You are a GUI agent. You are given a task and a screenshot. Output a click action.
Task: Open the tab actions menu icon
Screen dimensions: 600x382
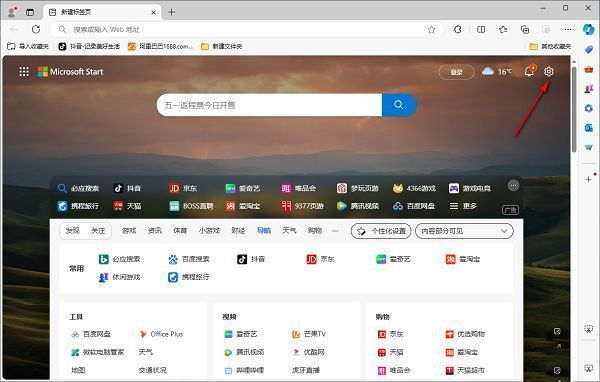[30, 12]
